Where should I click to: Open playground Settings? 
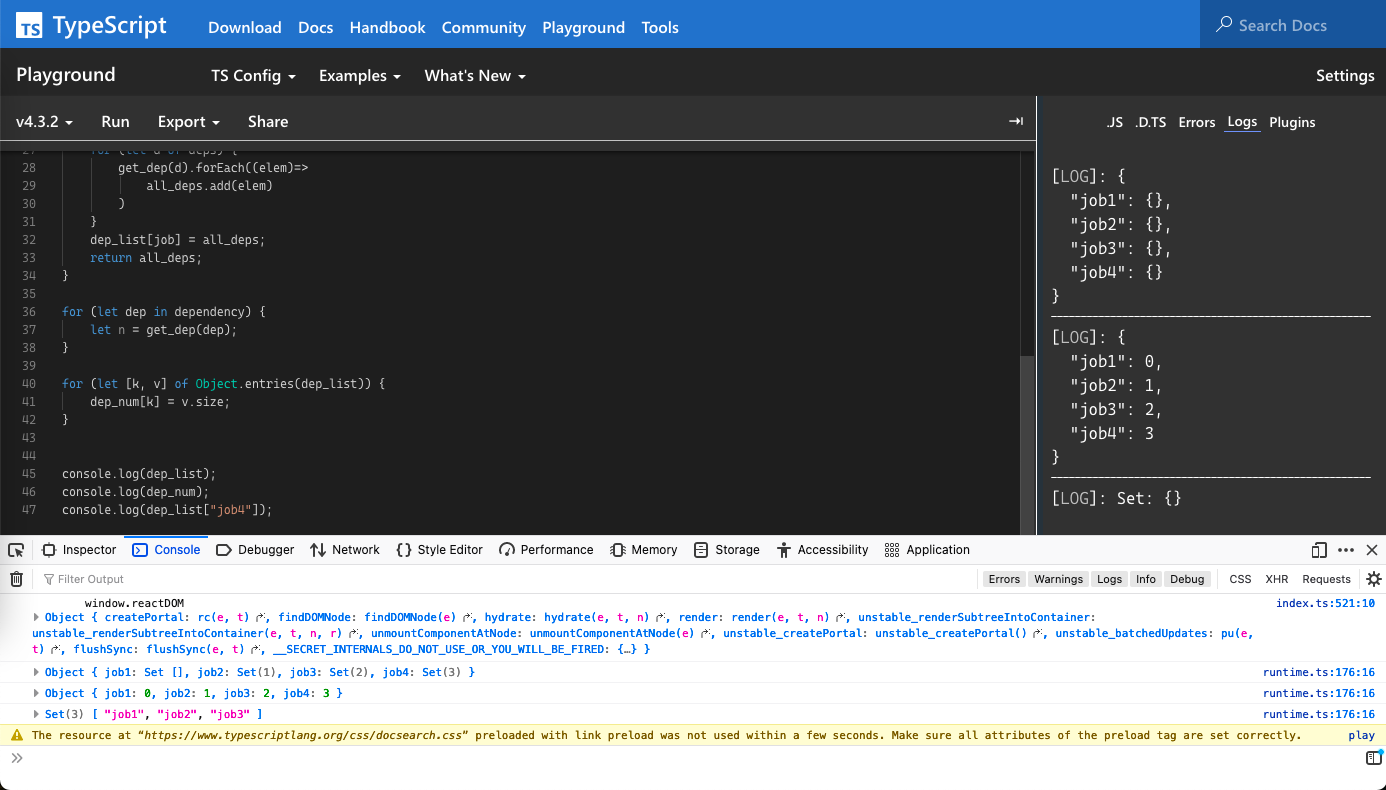[1345, 75]
